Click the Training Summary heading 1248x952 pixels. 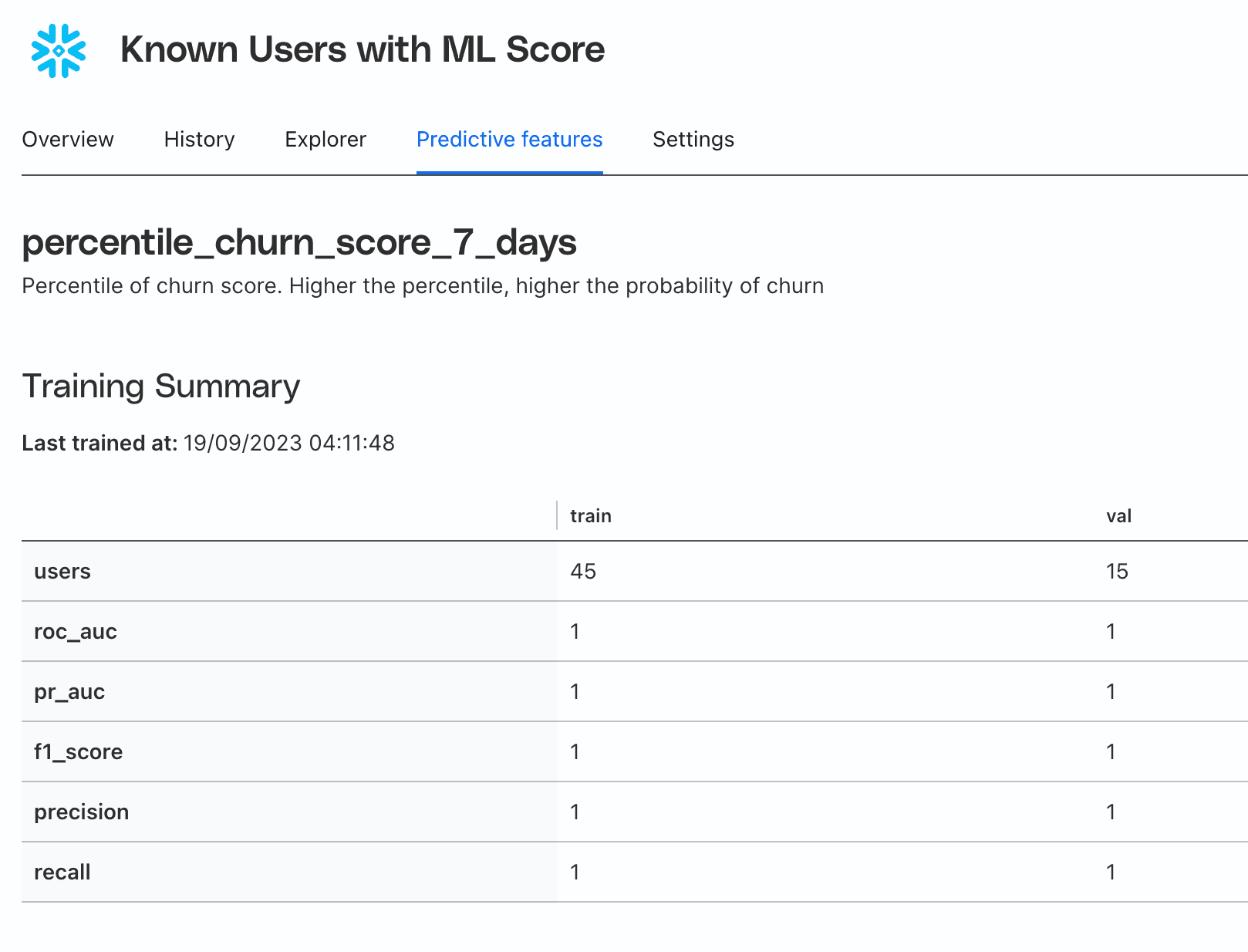click(160, 387)
